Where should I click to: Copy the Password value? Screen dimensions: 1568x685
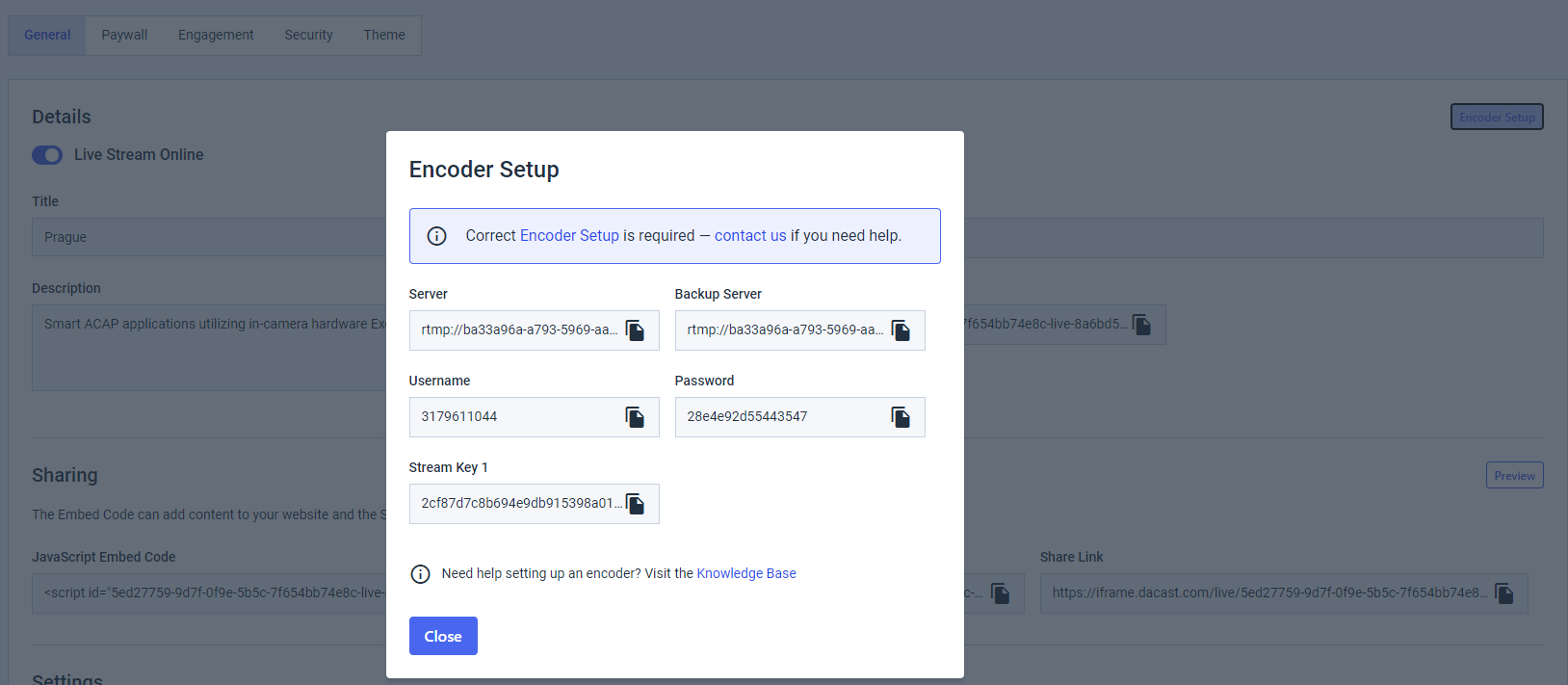(901, 417)
